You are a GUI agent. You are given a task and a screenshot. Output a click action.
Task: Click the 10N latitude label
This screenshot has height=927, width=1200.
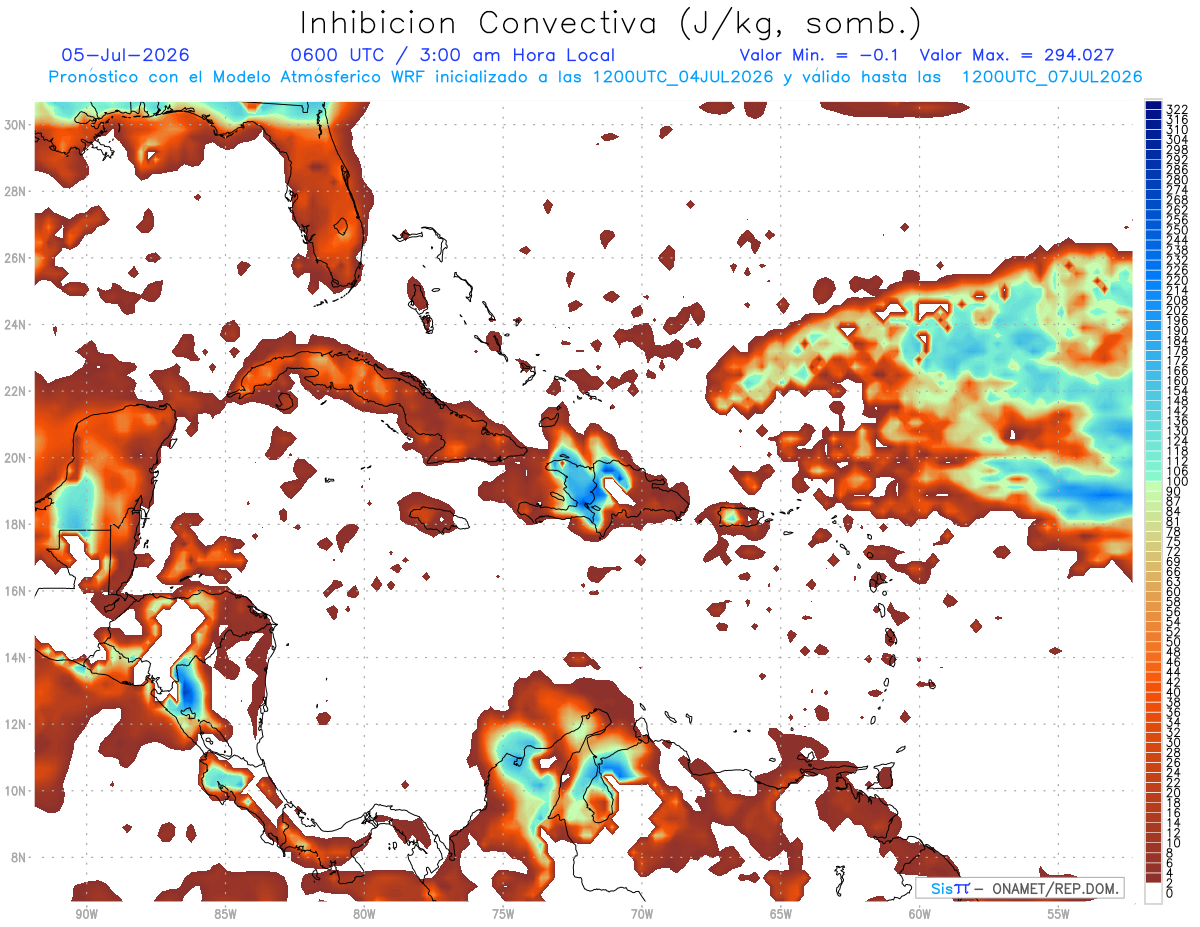point(14,791)
